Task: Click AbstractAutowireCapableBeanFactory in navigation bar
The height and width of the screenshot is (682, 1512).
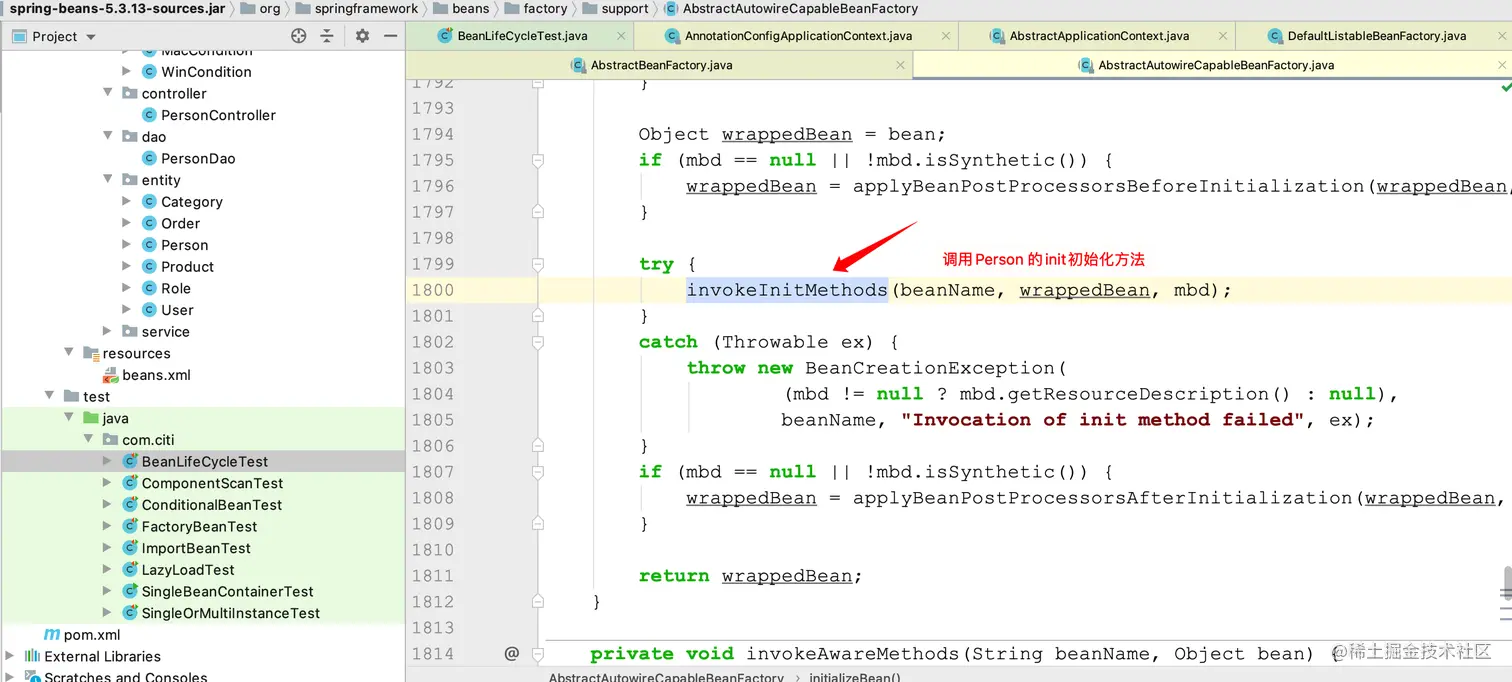Action: coord(800,8)
